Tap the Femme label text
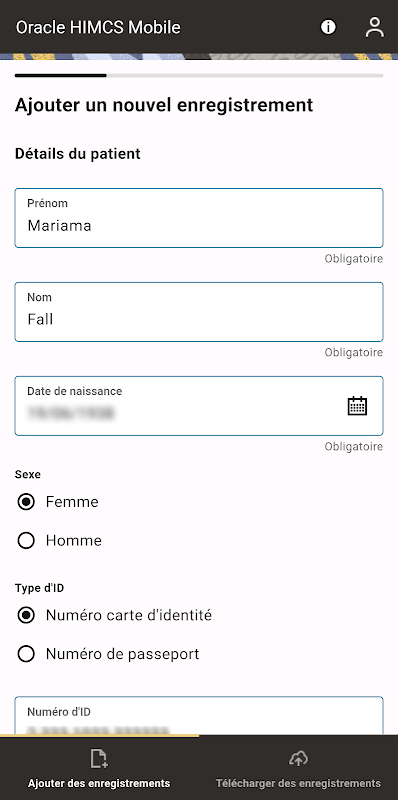Viewport: 398px width, 800px height. [x=72, y=502]
